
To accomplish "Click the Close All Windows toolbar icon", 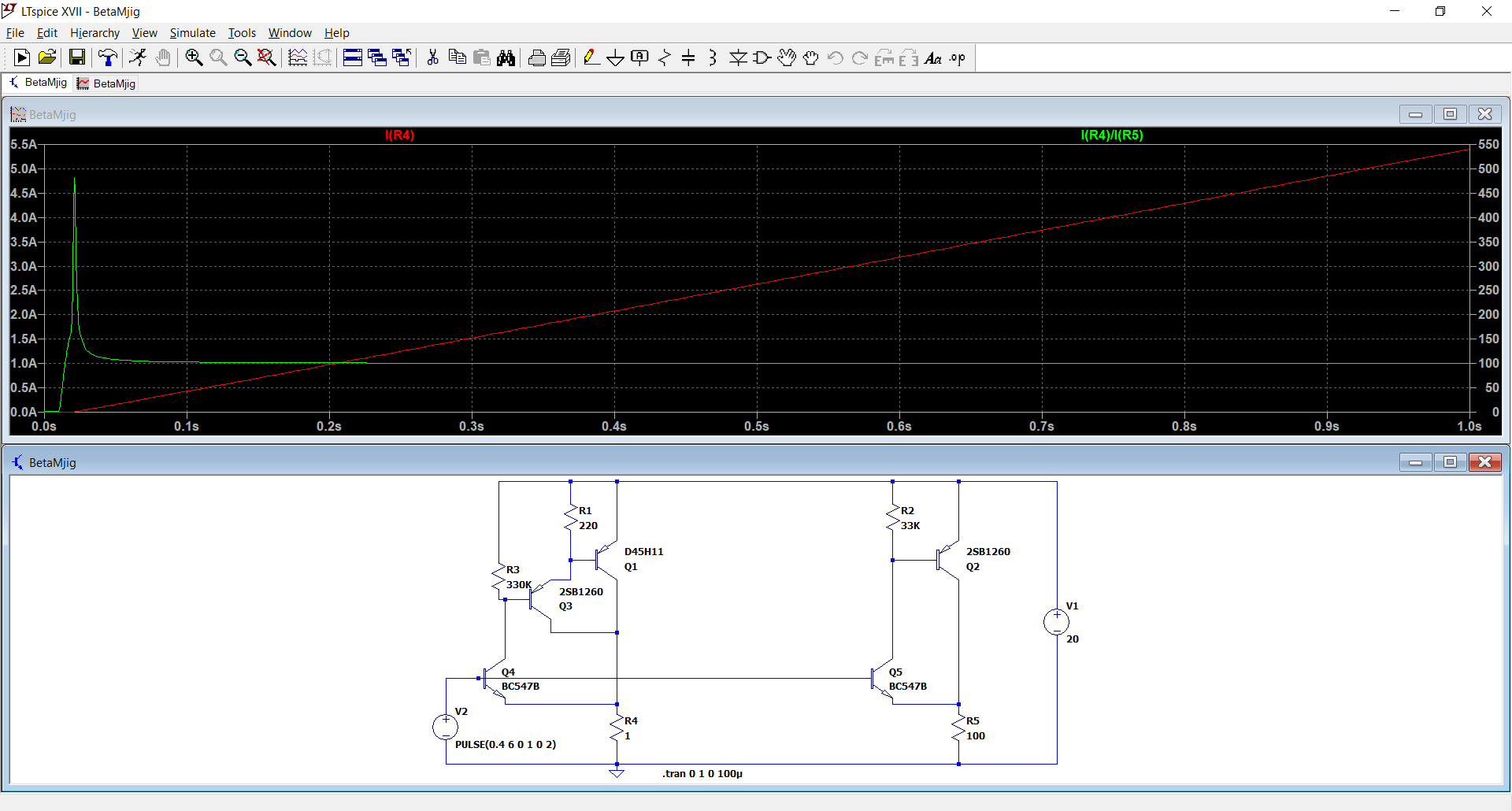I will point(402,57).
